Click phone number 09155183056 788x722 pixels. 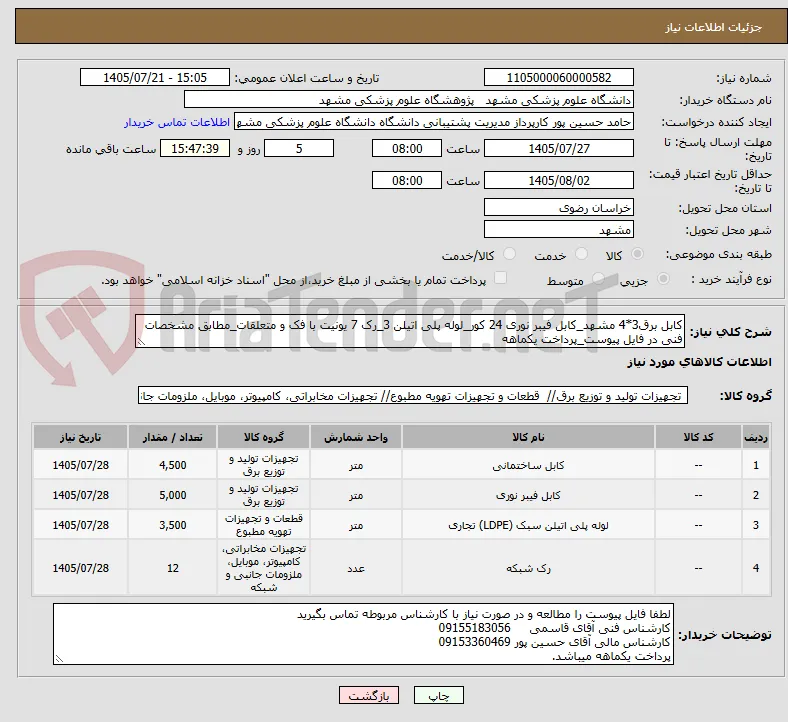point(474,628)
